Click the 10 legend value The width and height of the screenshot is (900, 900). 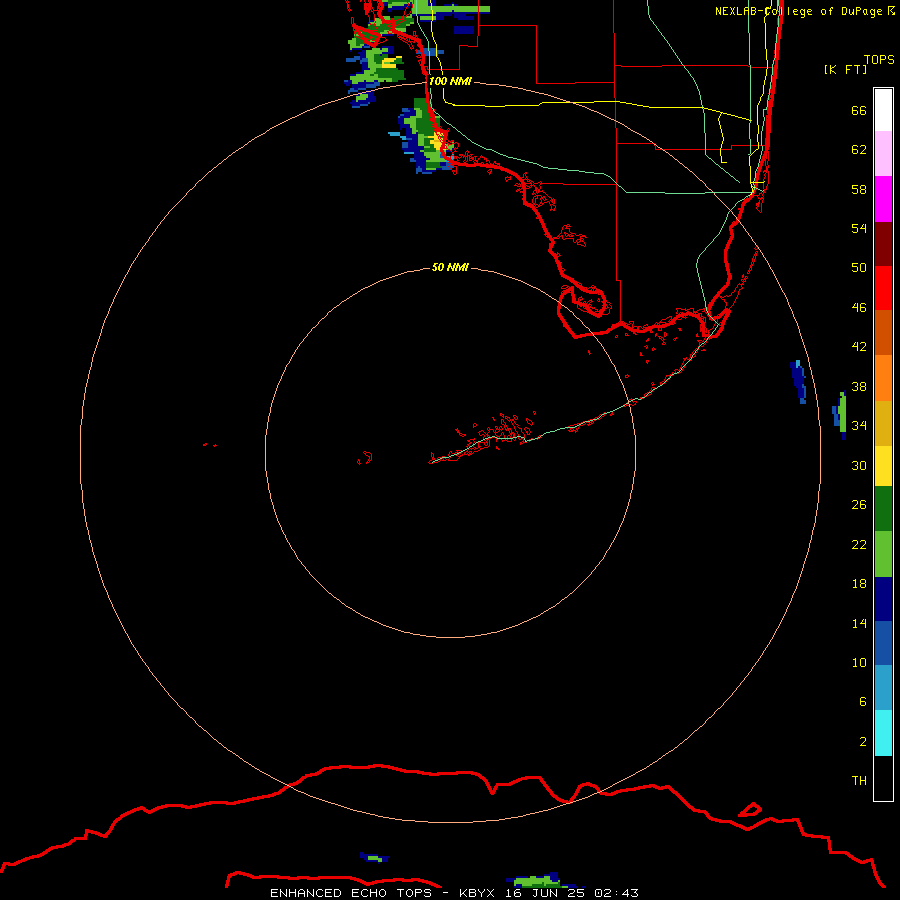859,662
